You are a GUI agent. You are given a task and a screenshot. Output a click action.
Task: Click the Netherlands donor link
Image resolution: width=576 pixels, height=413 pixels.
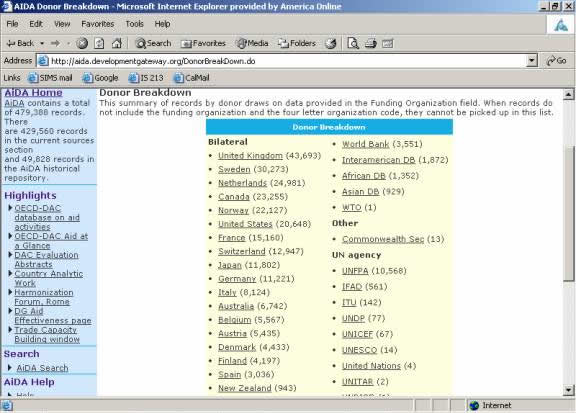click(242, 183)
